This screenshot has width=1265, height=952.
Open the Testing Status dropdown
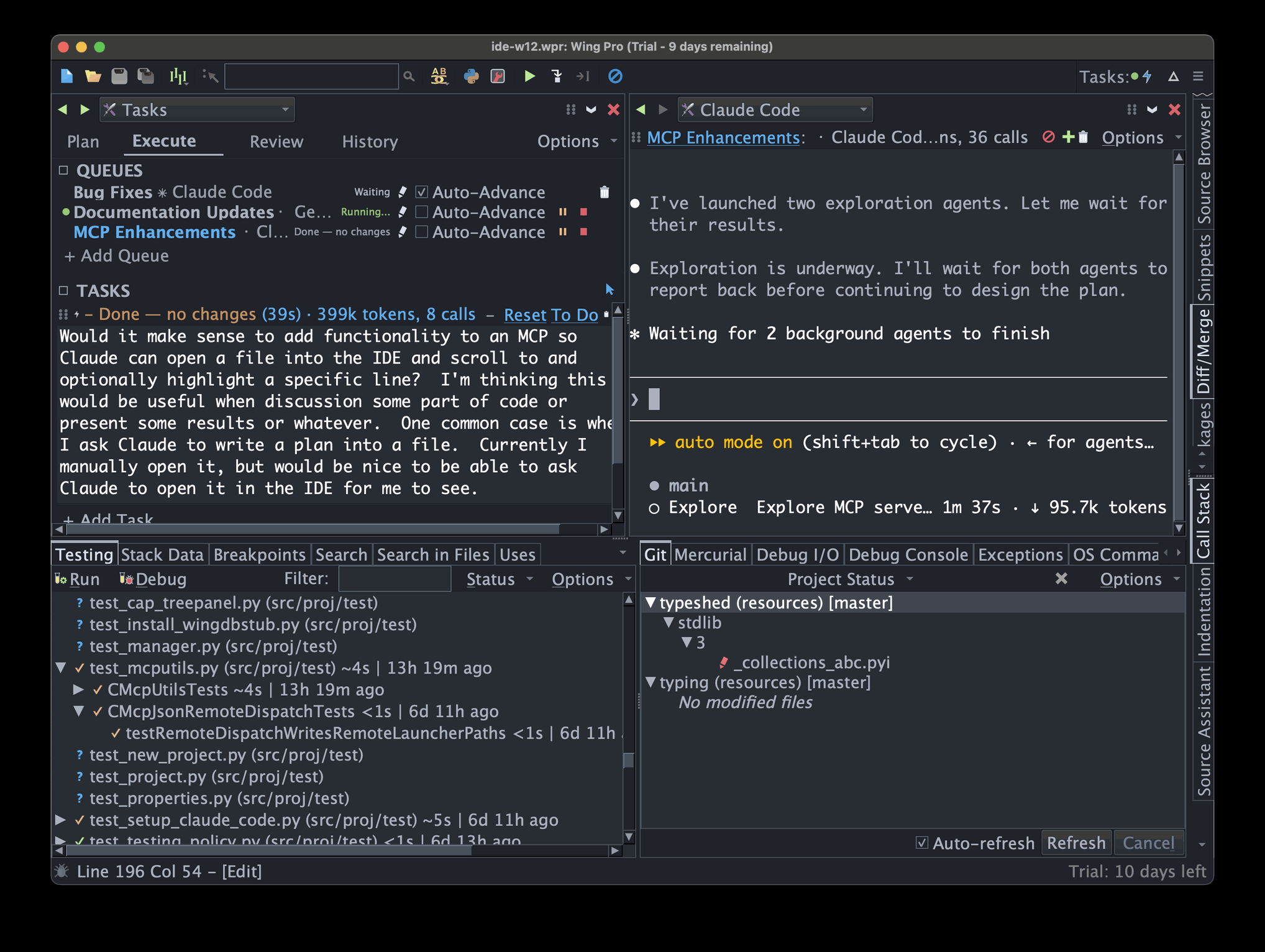[499, 579]
